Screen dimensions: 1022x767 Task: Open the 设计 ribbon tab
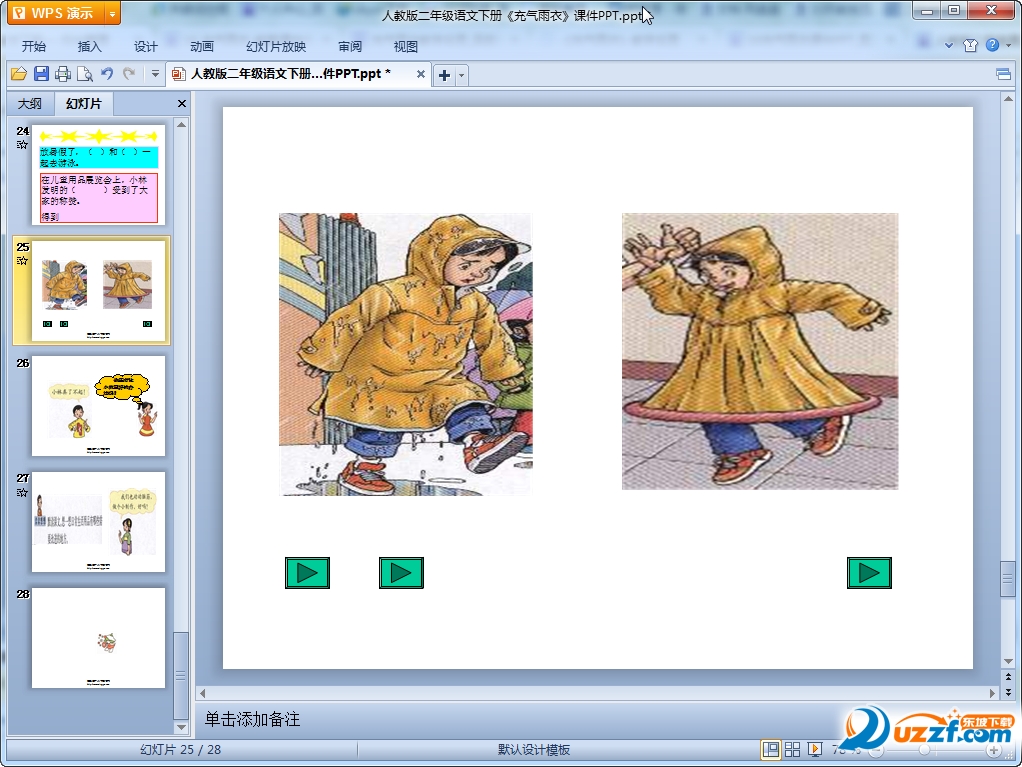145,46
